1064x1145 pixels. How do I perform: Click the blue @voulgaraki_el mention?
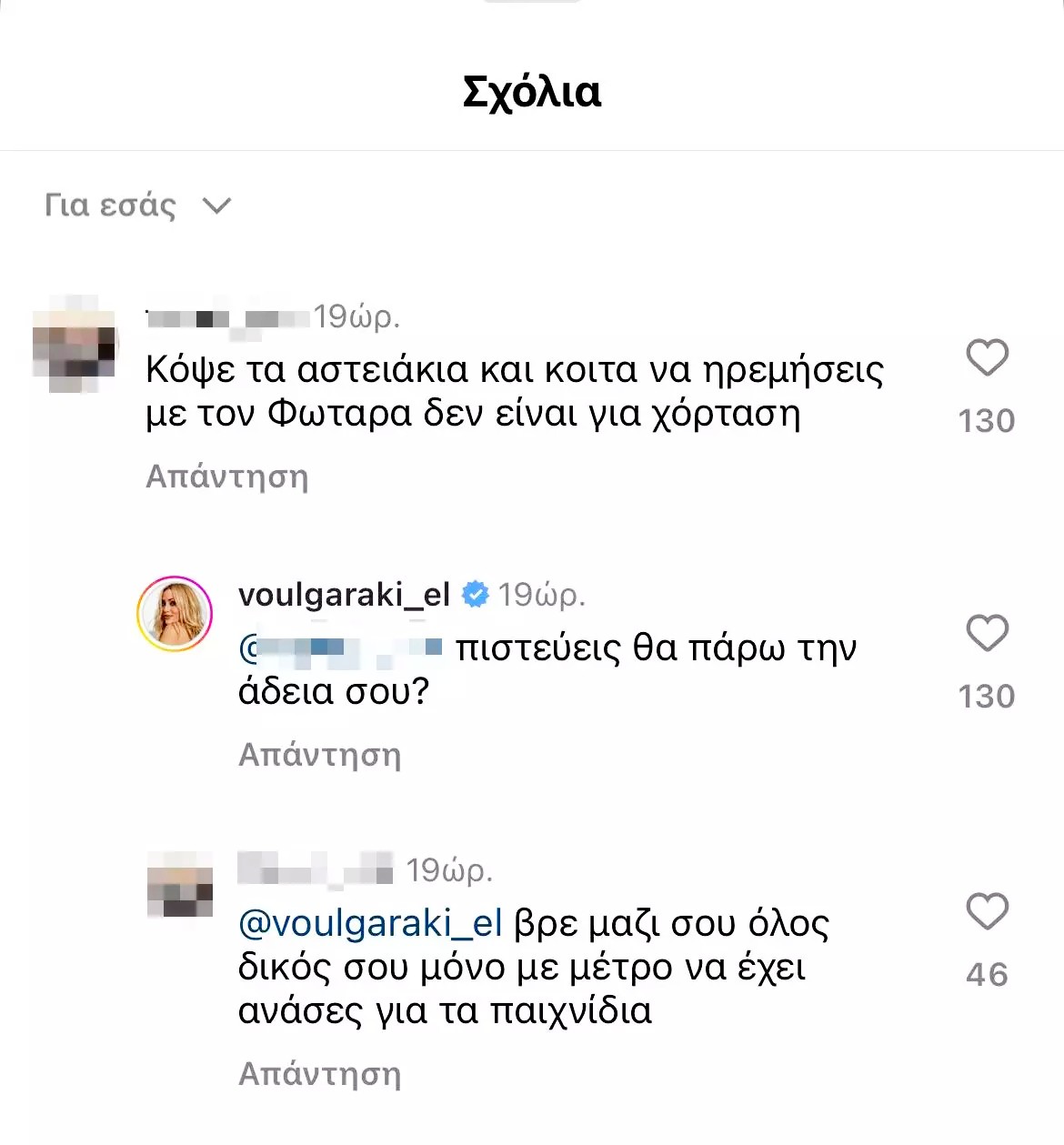click(370, 924)
